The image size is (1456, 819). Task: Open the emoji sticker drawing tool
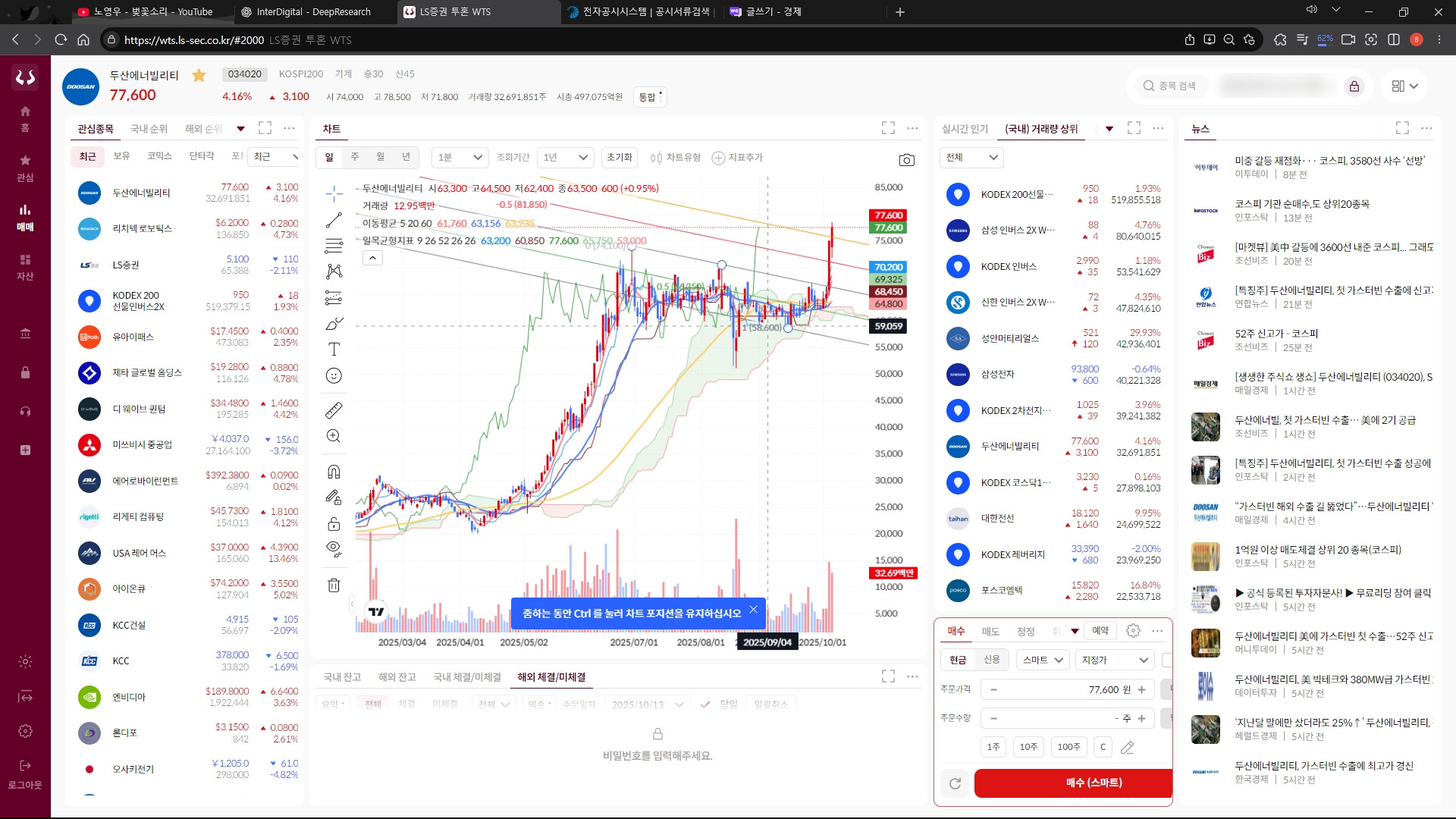click(x=334, y=376)
